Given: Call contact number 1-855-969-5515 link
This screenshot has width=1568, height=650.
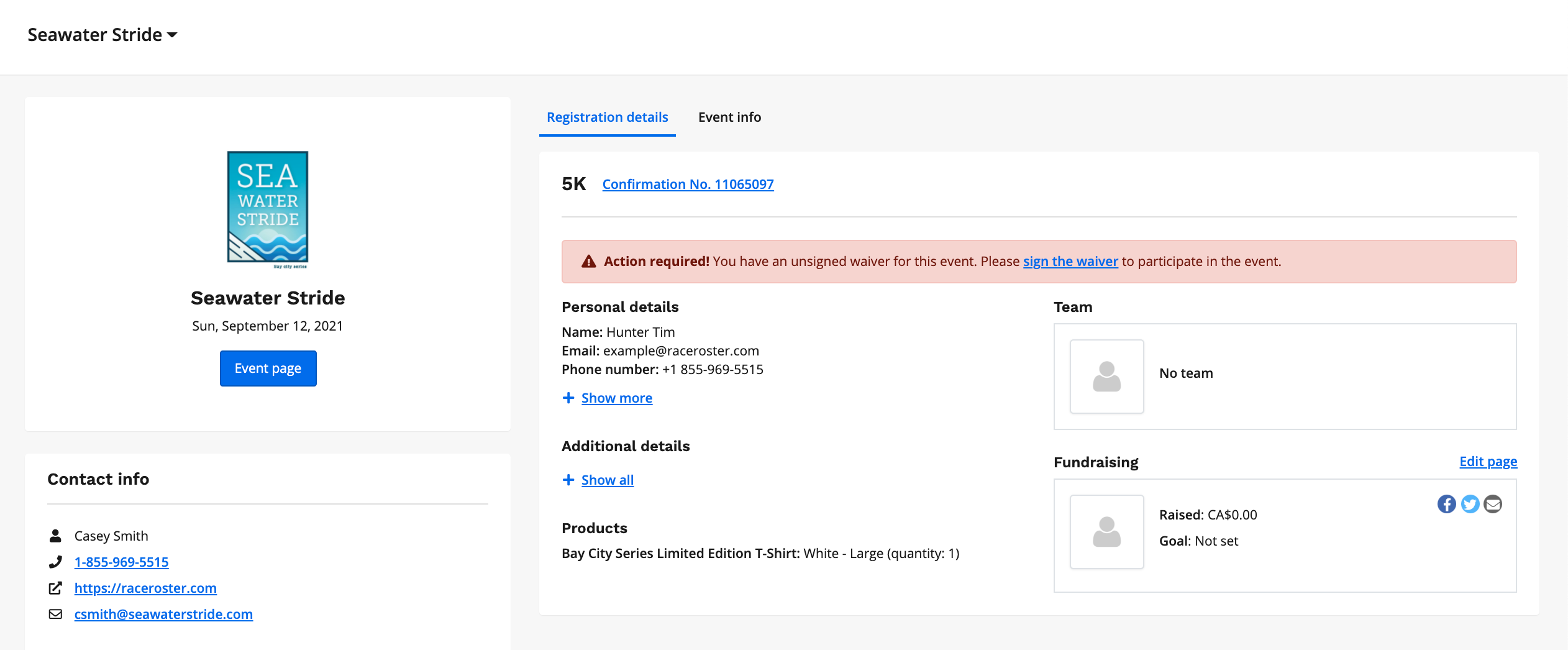Looking at the screenshot, I should 121,562.
